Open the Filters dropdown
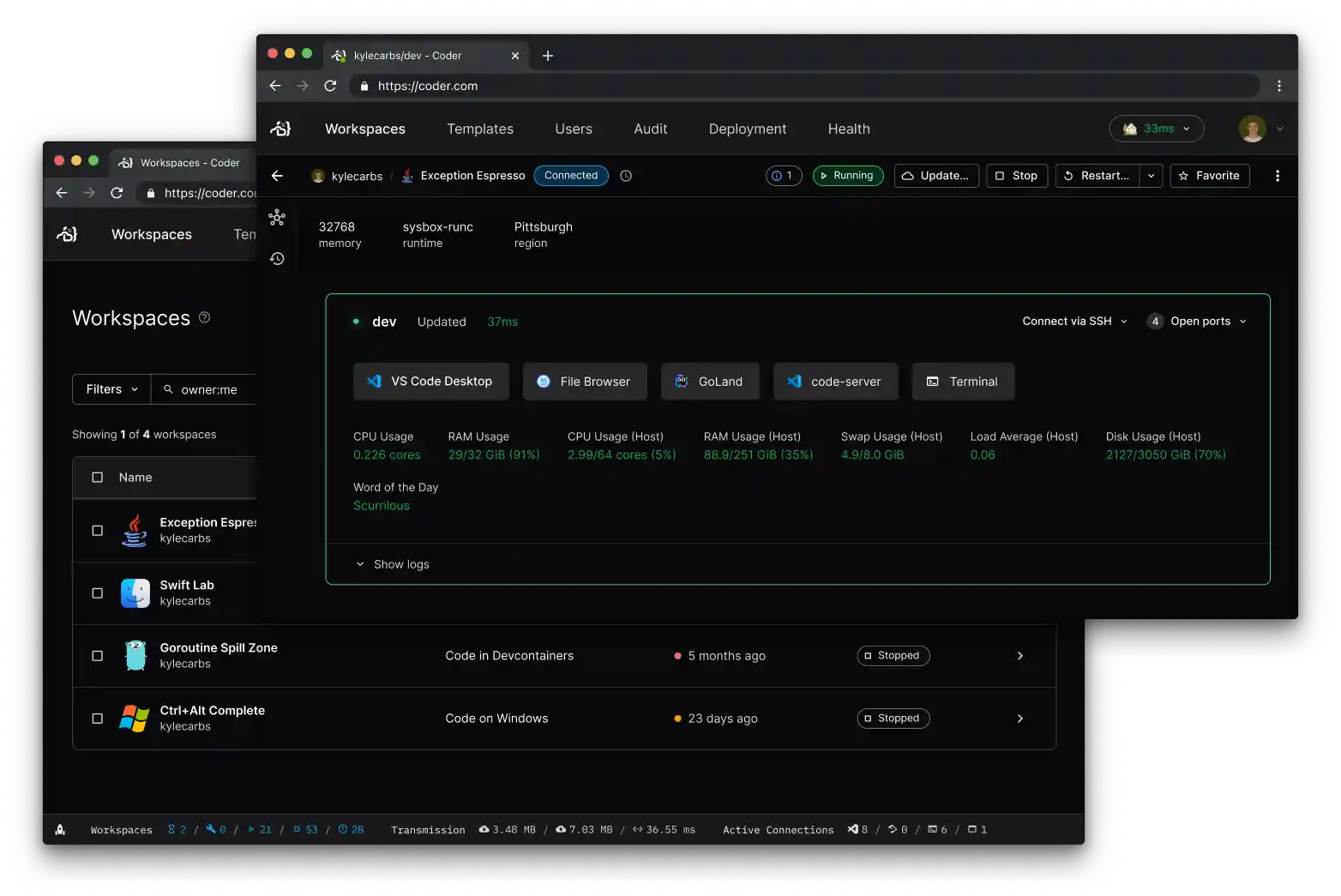The height and width of the screenshot is (896, 1341). (x=111, y=389)
